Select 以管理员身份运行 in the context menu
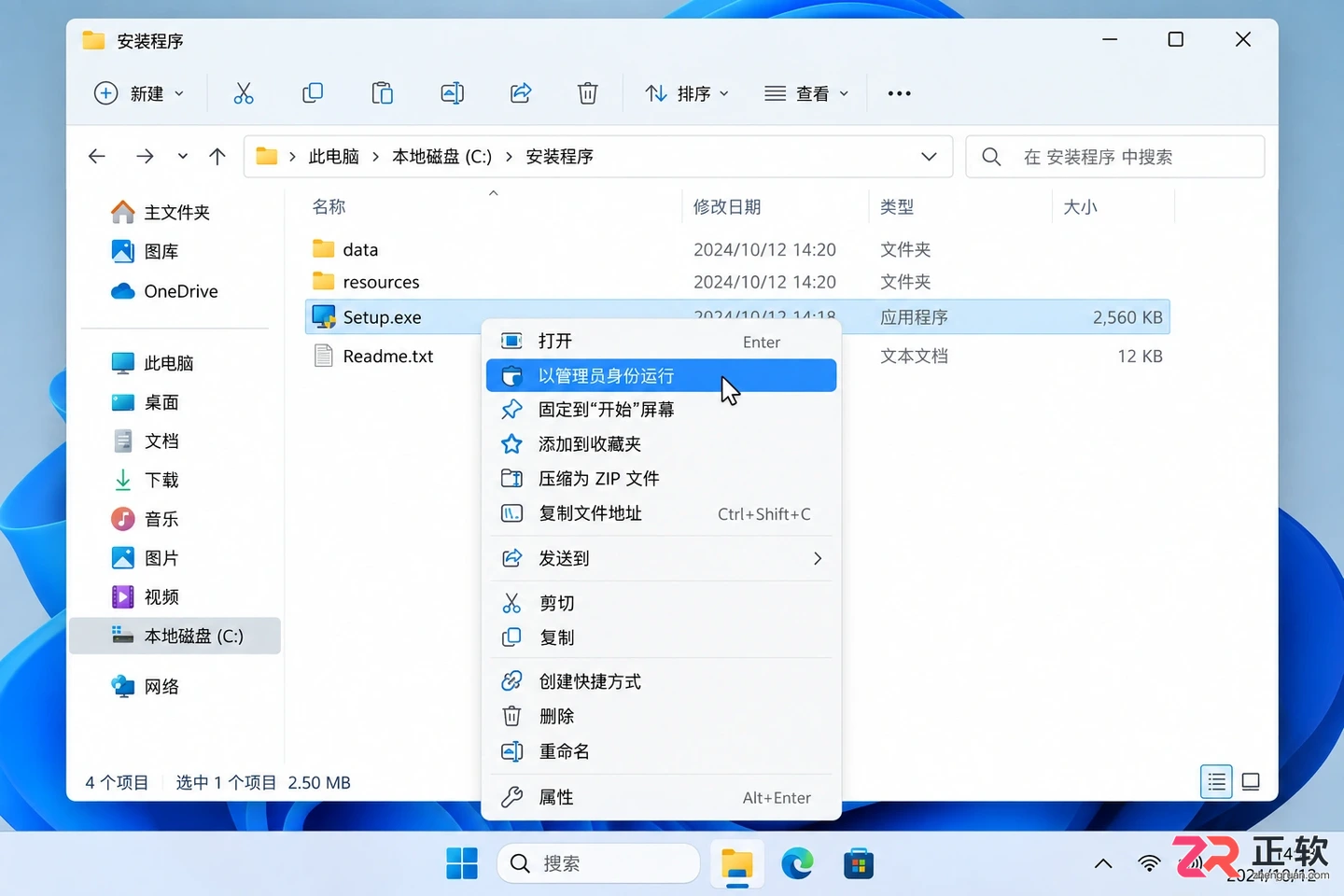This screenshot has height=896, width=1344. point(661,375)
